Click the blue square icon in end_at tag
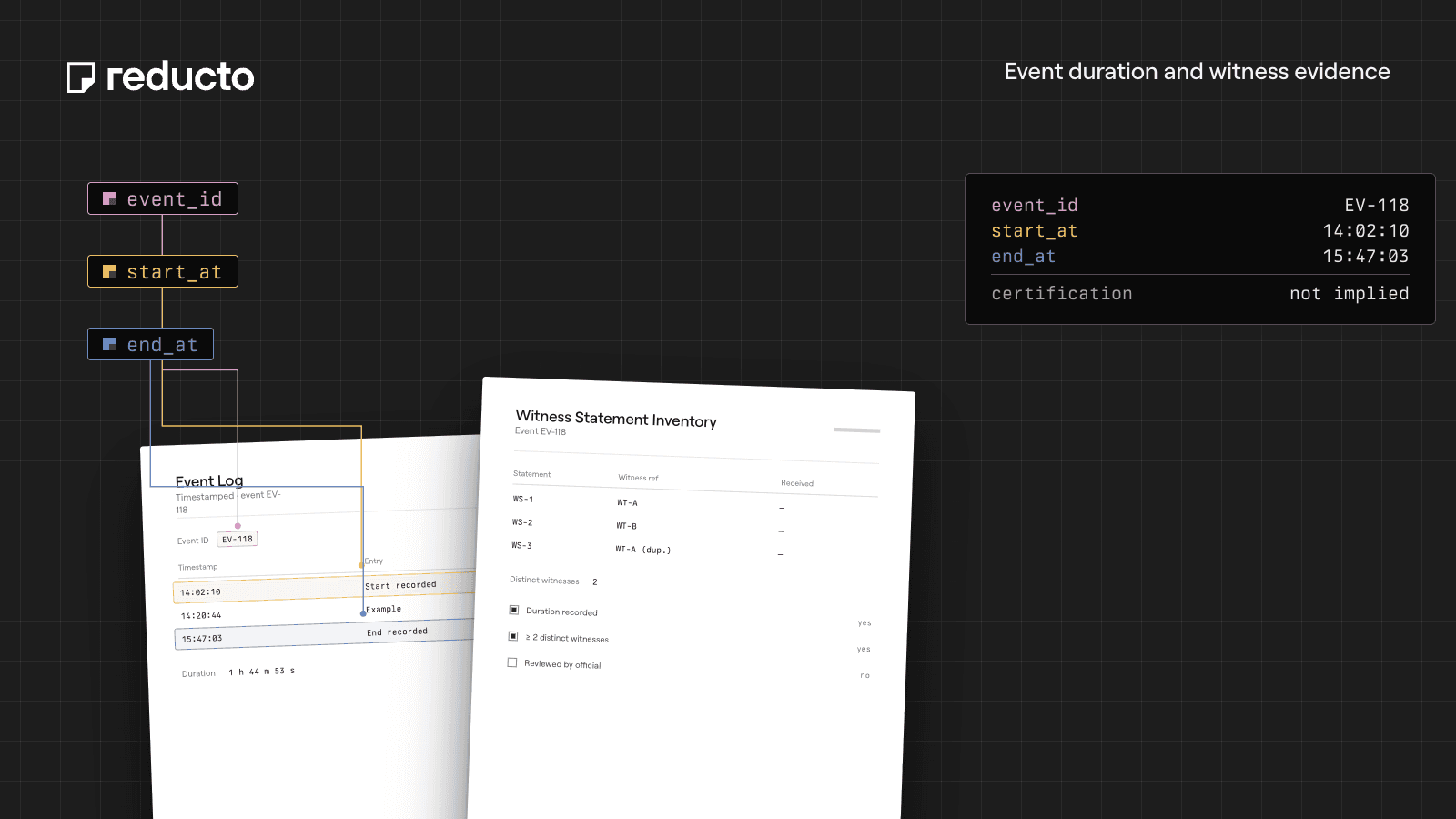The width and height of the screenshot is (1456, 819). coord(109,344)
